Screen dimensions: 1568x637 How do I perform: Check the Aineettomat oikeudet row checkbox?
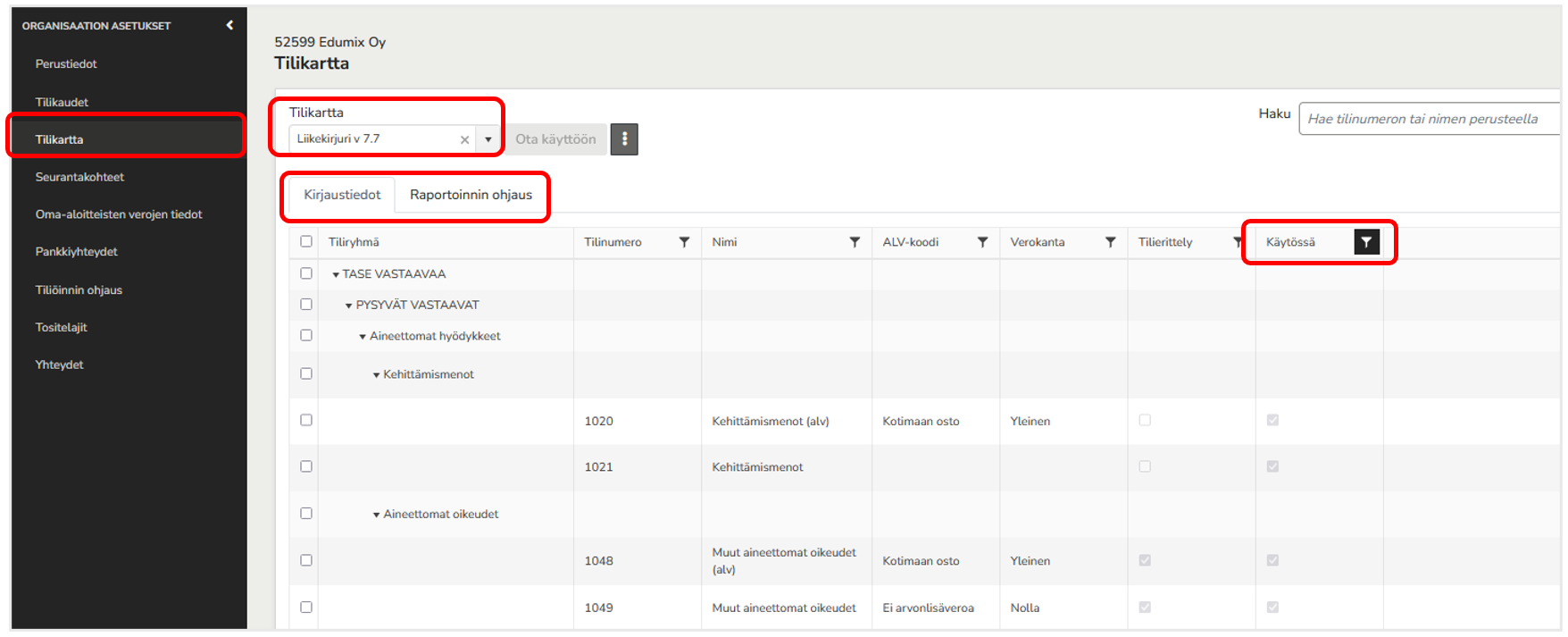pos(306,514)
